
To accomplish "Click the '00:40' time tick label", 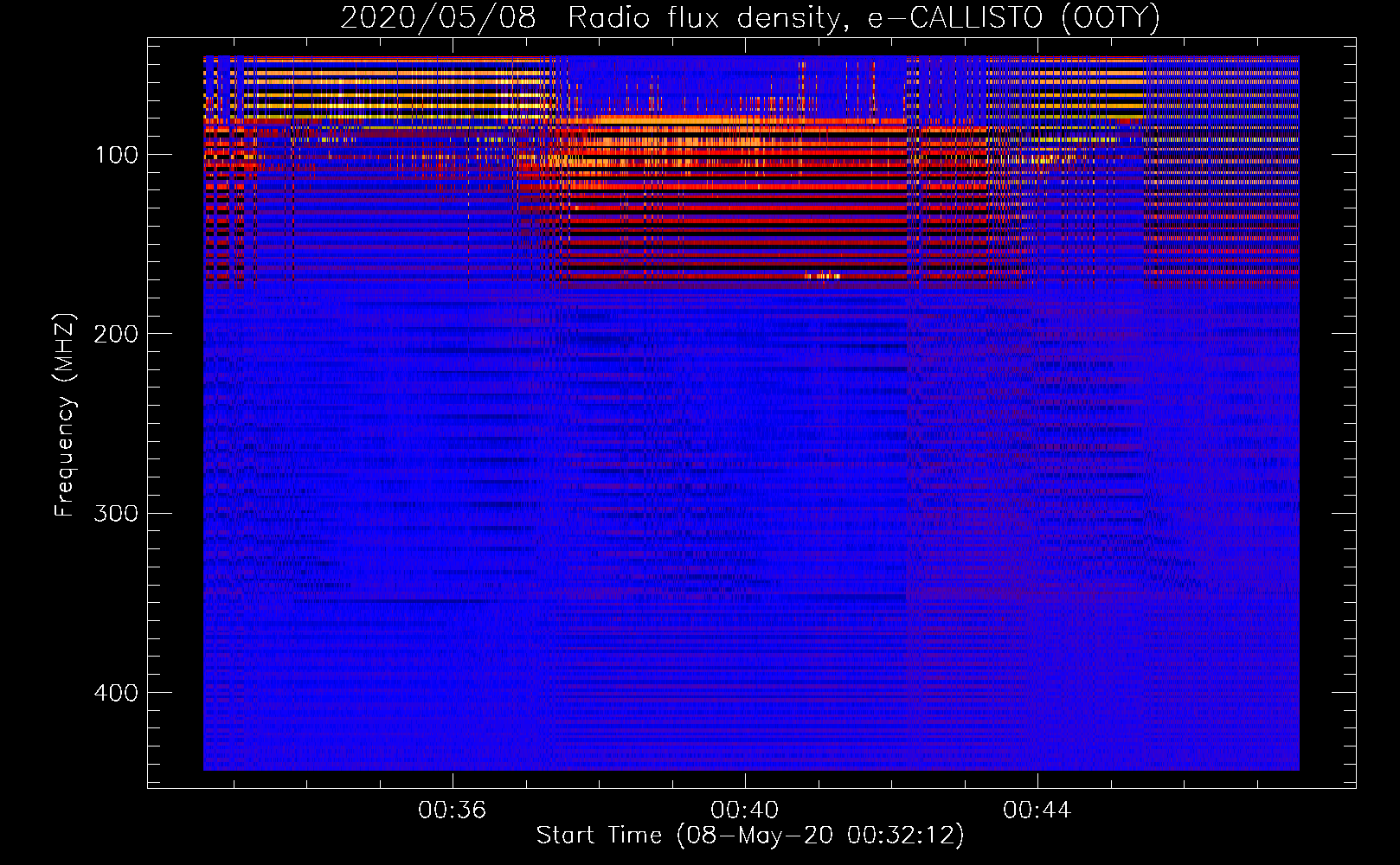I will (744, 811).
